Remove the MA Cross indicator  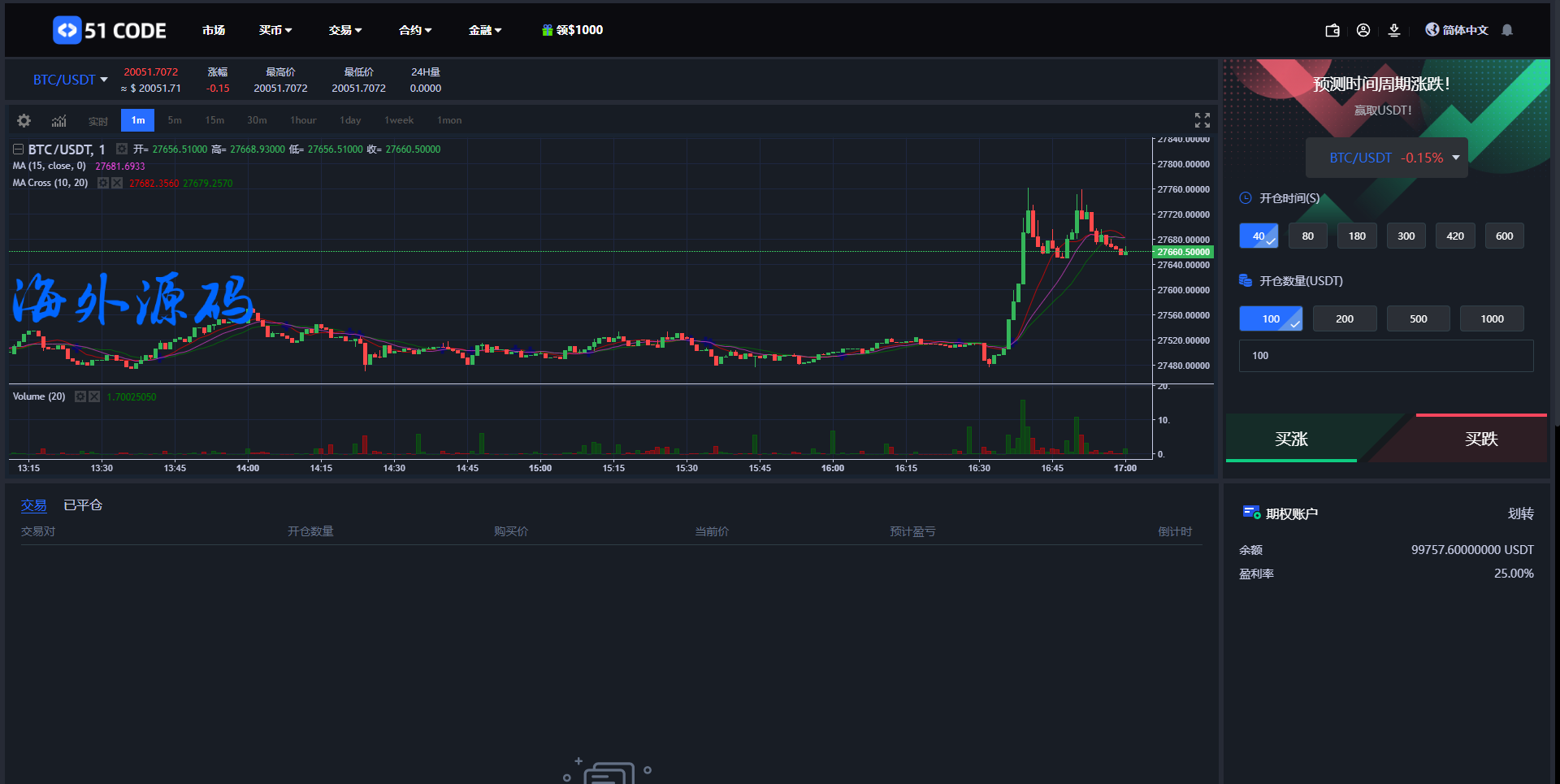click(117, 184)
